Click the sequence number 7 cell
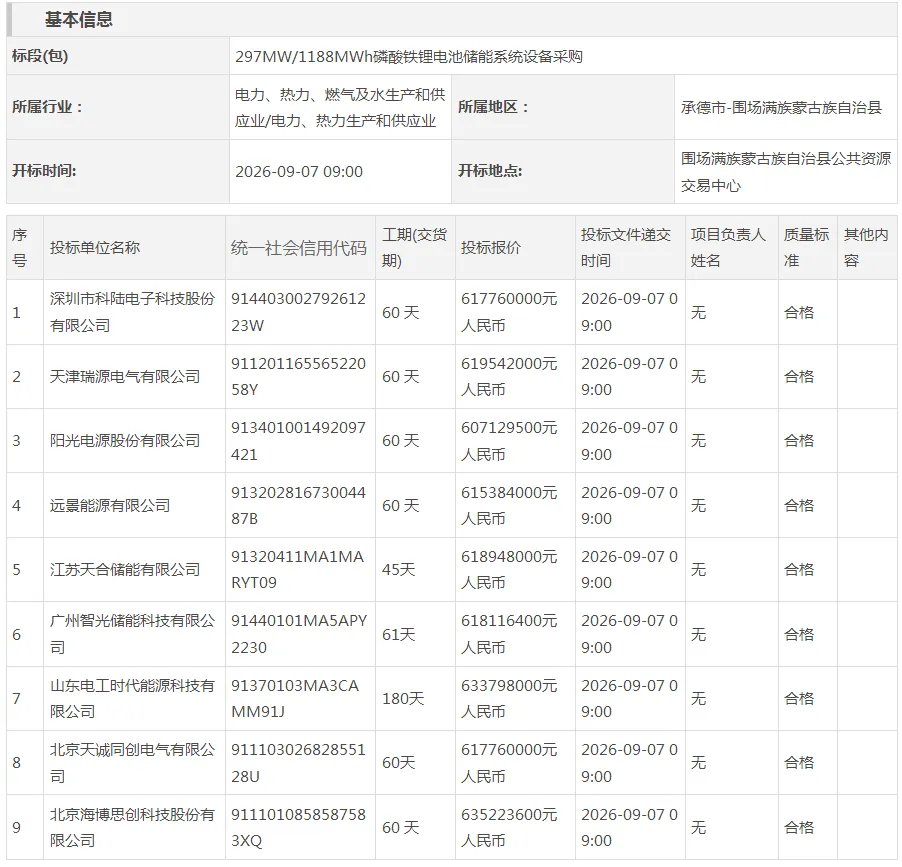 pyautogui.click(x=17, y=698)
